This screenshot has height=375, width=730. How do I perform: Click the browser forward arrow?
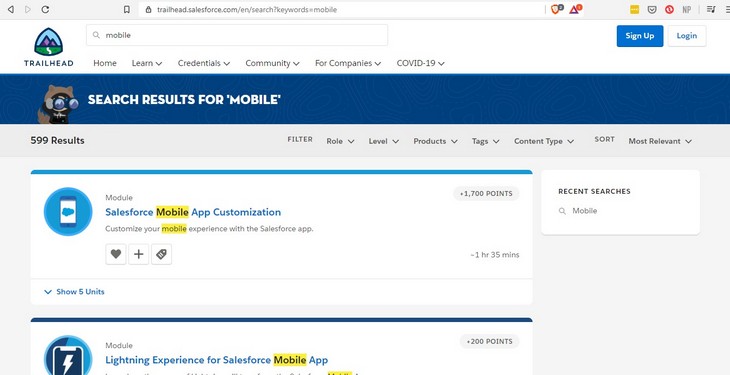(x=27, y=9)
